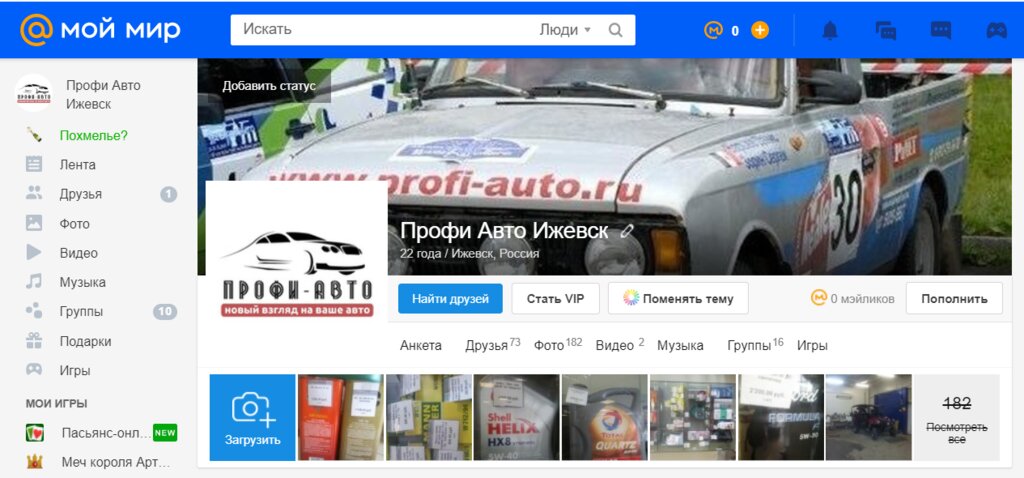Click Добавить статус on the cover
This screenshot has width=1024, height=478.
(x=269, y=86)
